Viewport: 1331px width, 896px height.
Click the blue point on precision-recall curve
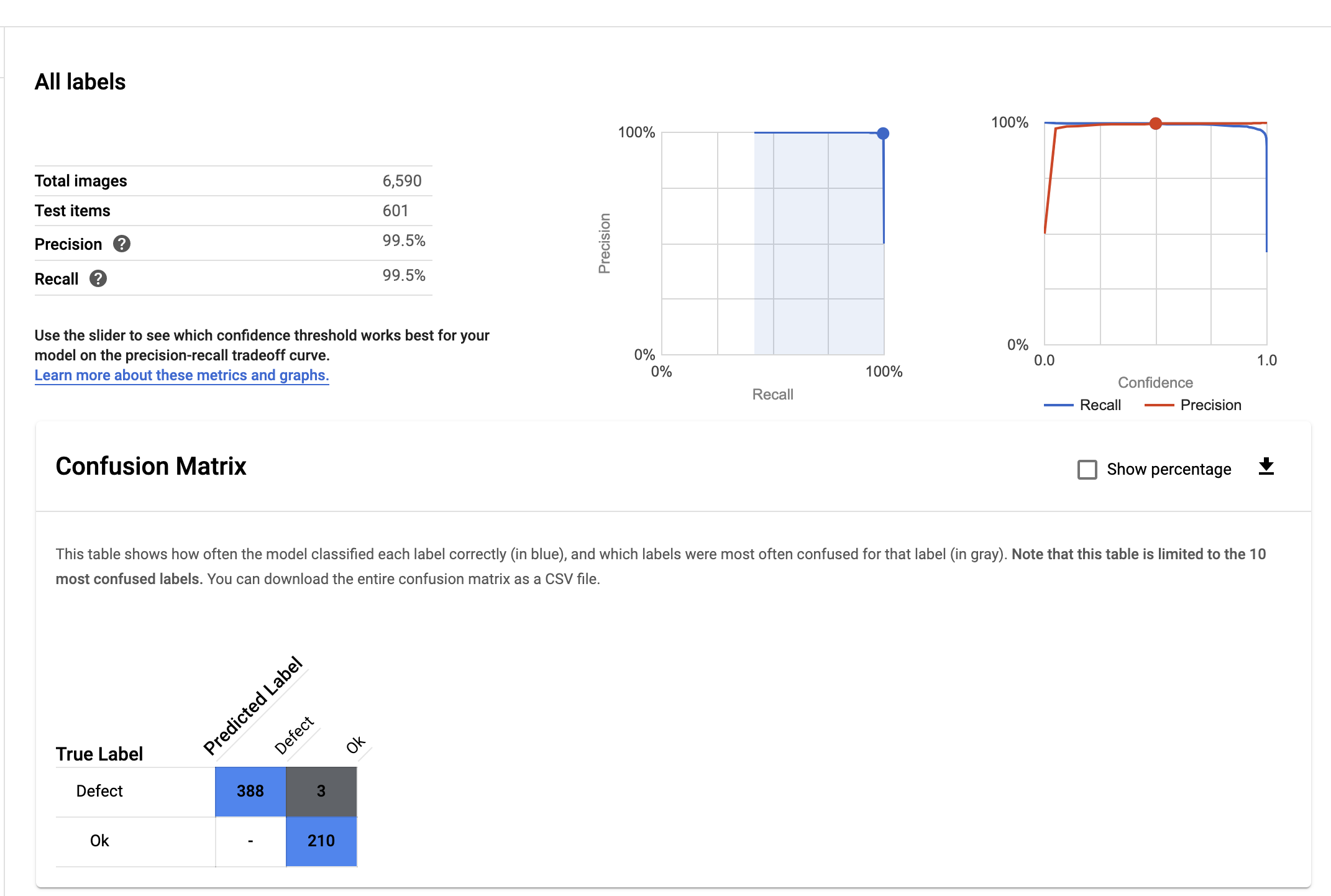click(x=882, y=134)
